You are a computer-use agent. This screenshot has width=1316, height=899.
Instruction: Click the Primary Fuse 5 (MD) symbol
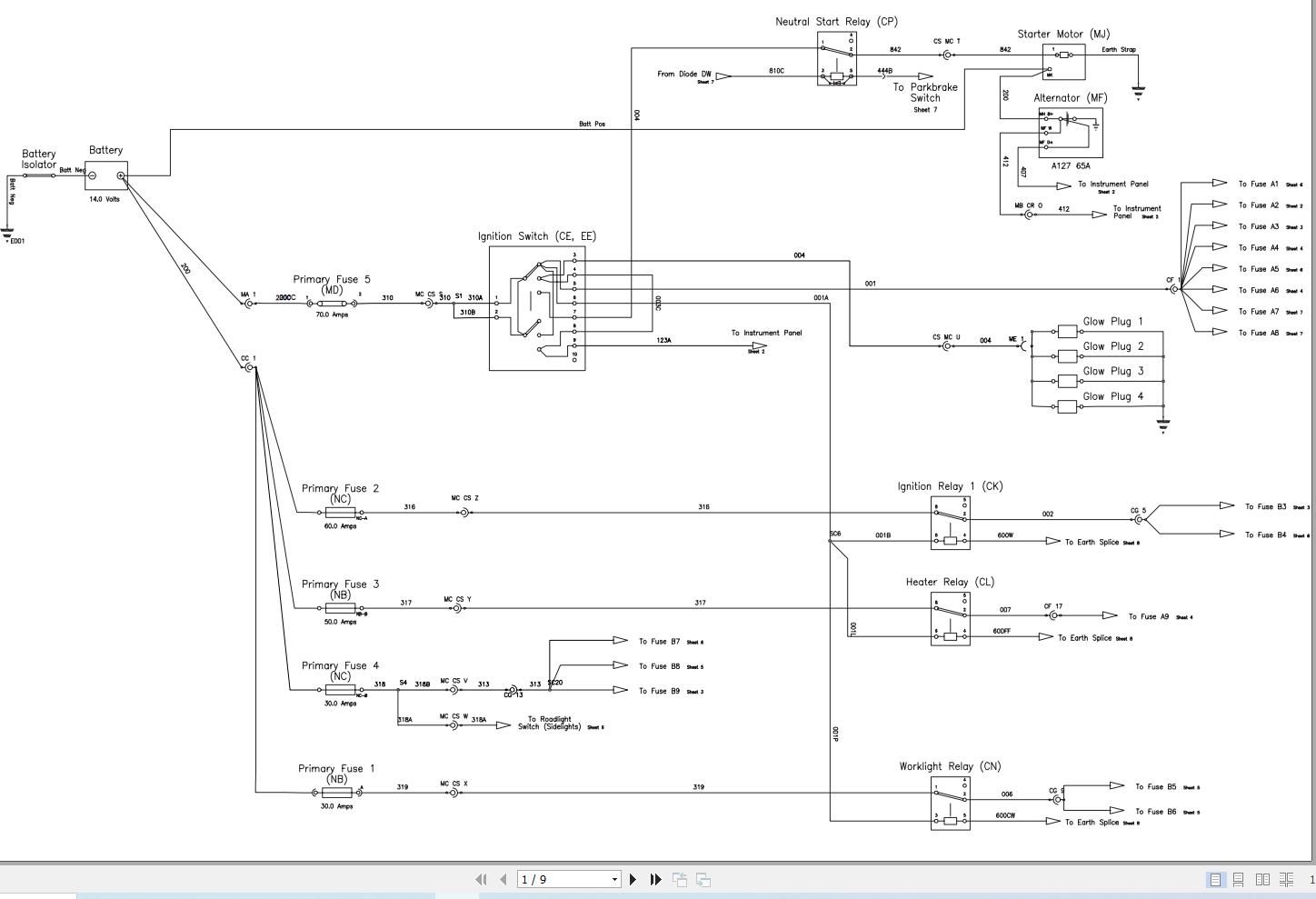tap(333, 303)
